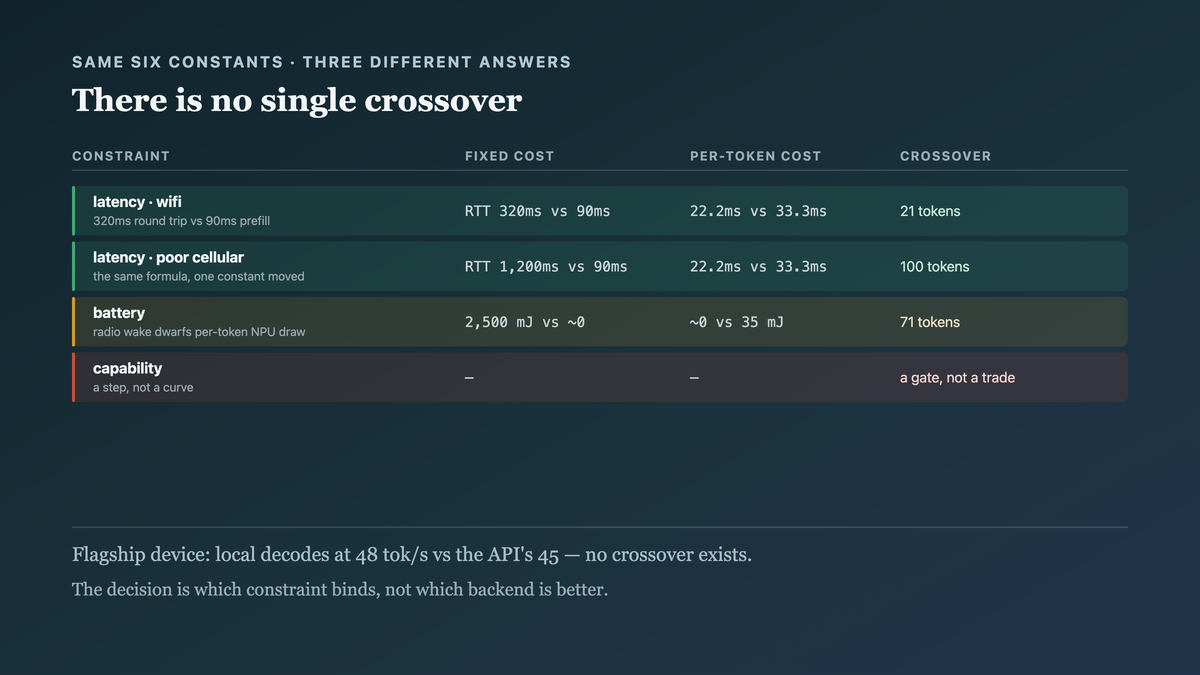
Task: Click the 'RTT 320ms vs 90ms' cell
Action: (537, 211)
